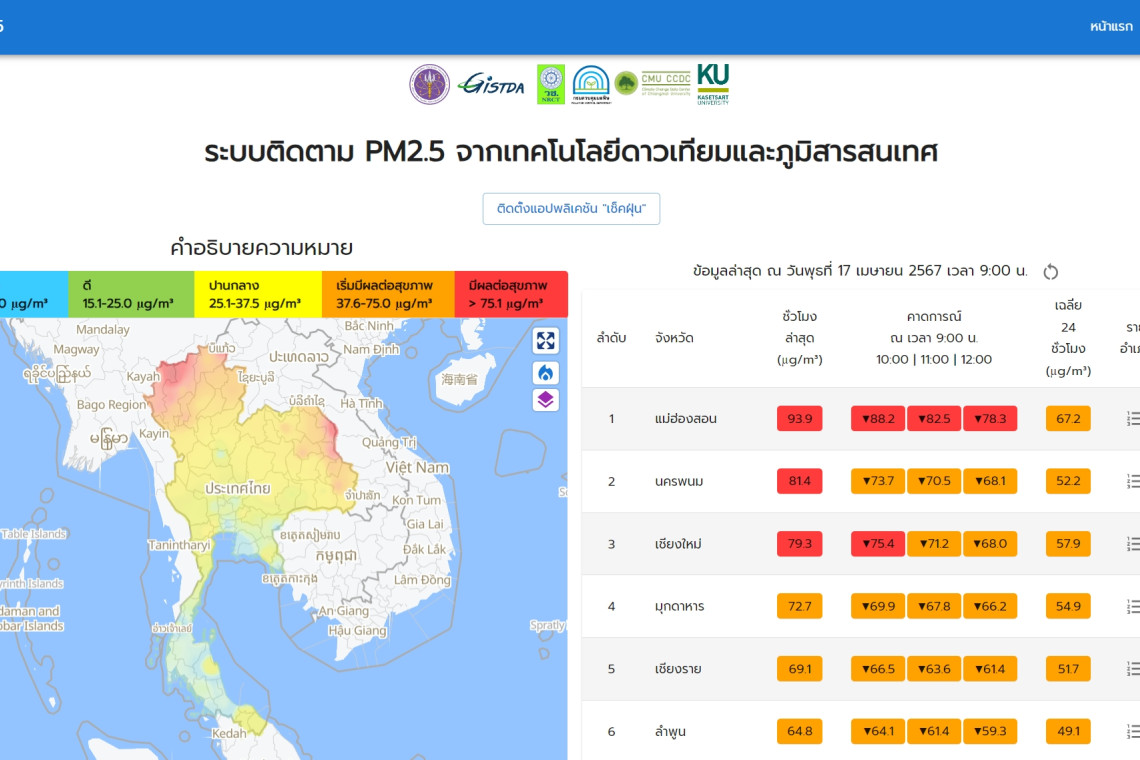Click the green NRCT logo
The height and width of the screenshot is (760, 1140).
(x=551, y=85)
